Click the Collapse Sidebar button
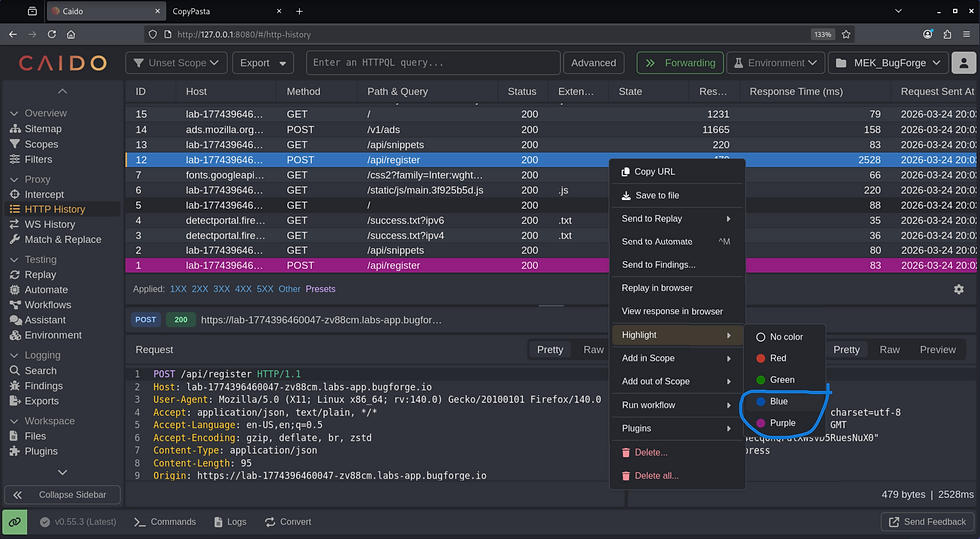The height and width of the screenshot is (539, 980). click(62, 495)
